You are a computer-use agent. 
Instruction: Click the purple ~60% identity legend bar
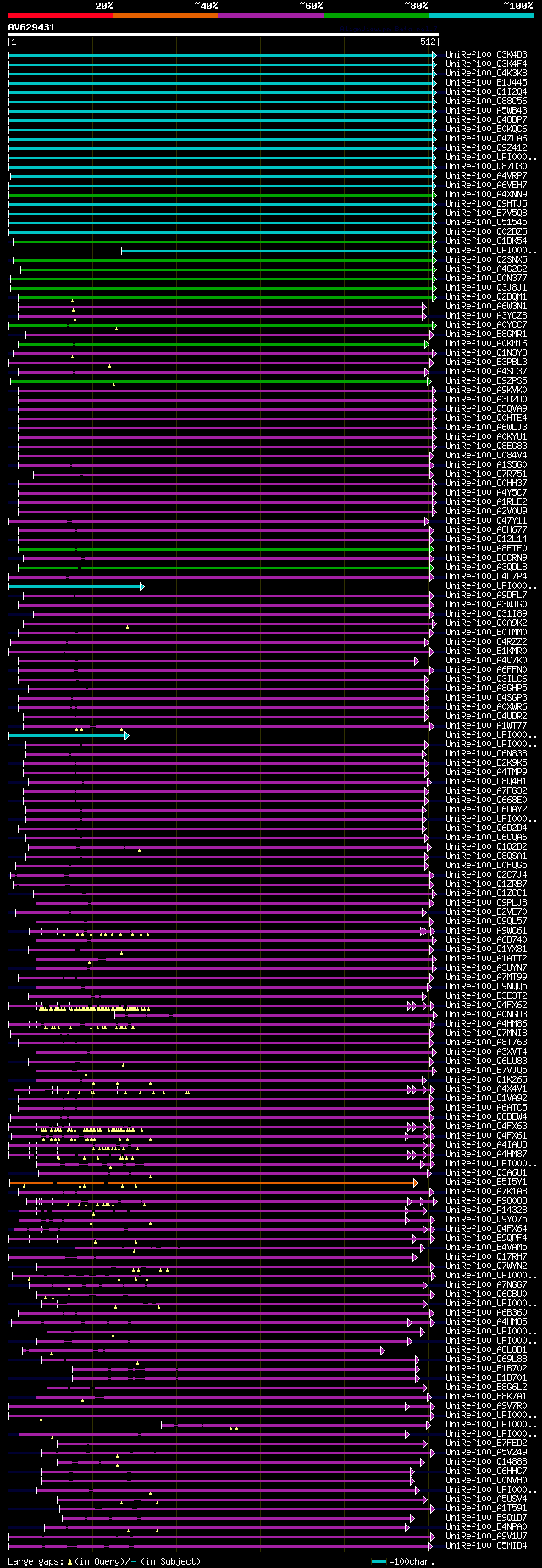tap(271, 15)
